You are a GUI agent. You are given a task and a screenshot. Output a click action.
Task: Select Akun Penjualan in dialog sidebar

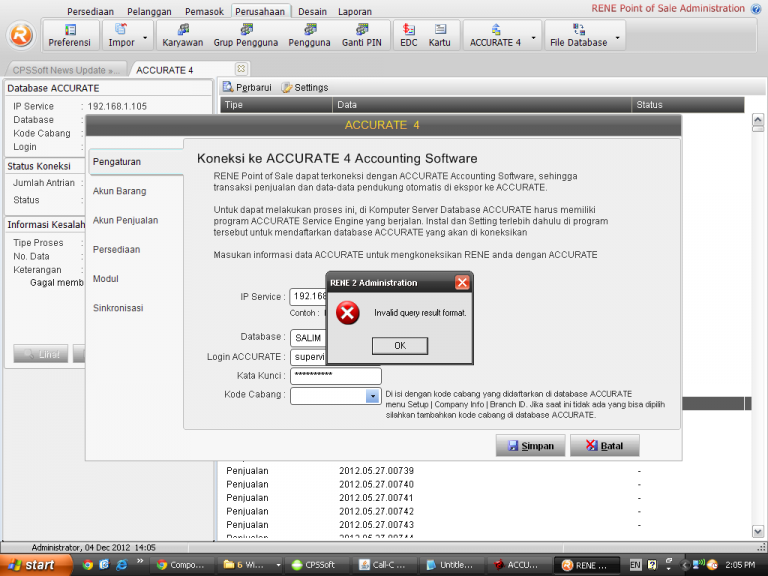coord(125,220)
